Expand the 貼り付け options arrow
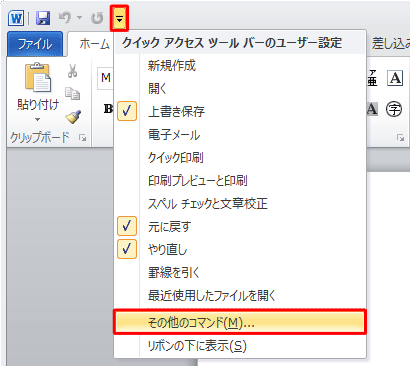410x366 pixels. (x=38, y=119)
